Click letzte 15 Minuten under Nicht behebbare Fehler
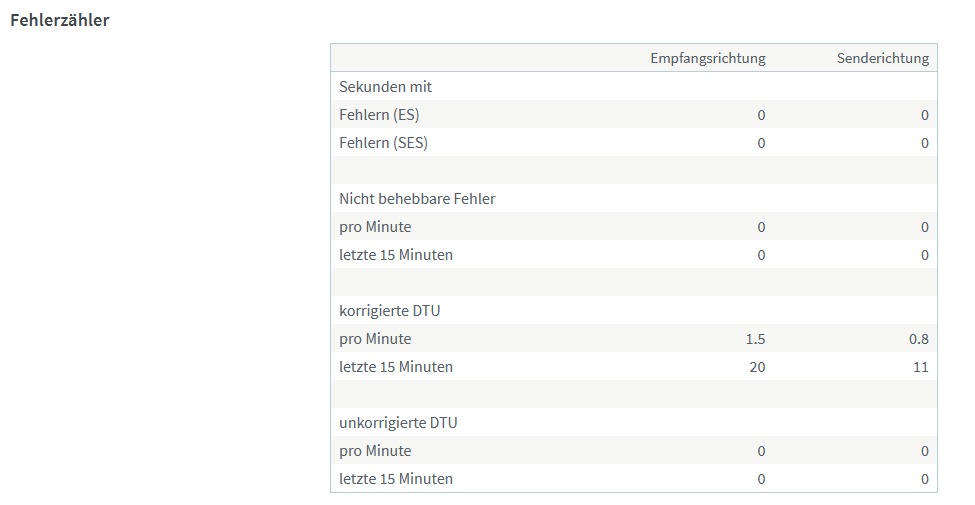Viewport: 975px width, 505px height. 395,255
